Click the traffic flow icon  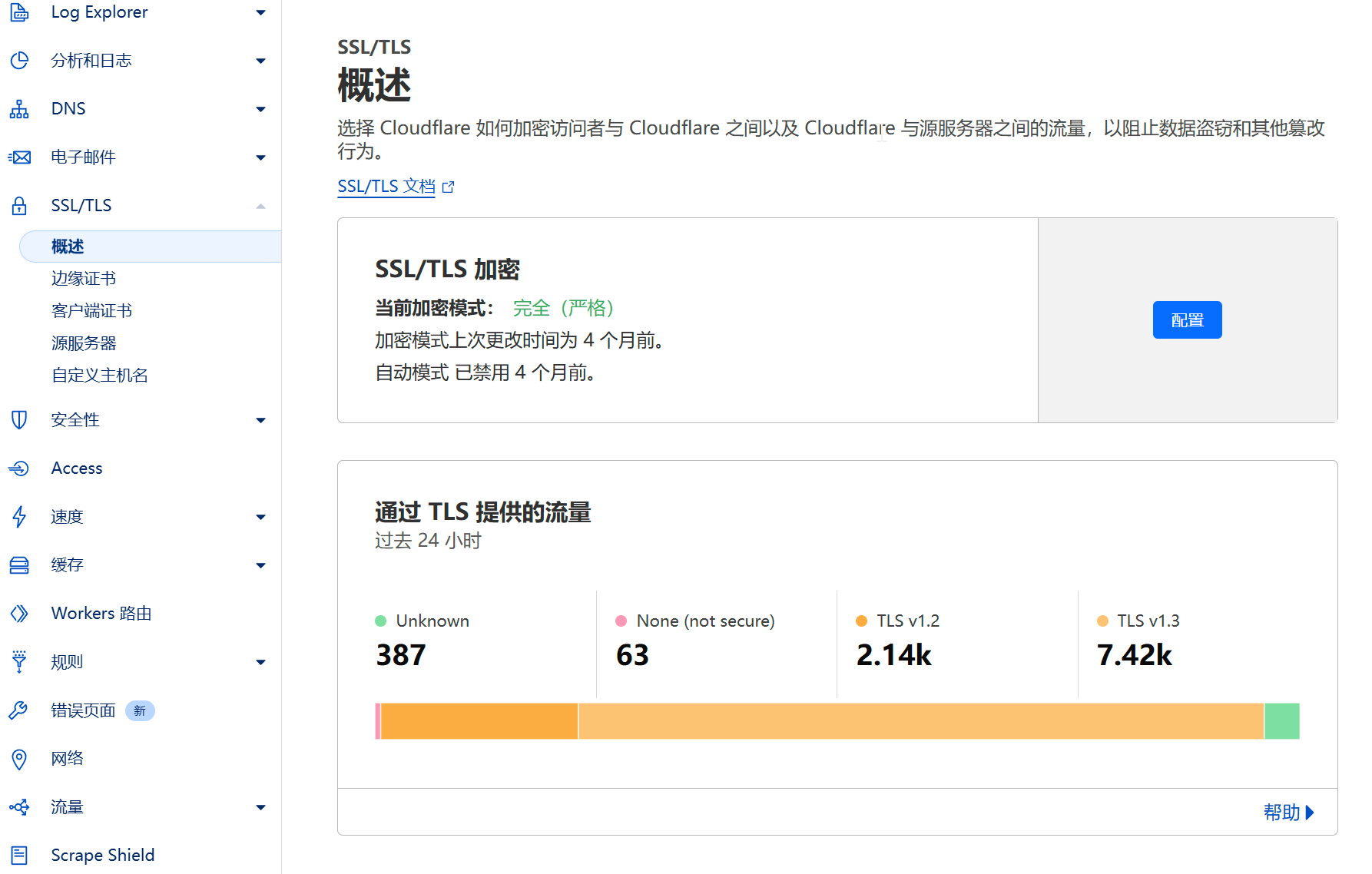point(19,807)
